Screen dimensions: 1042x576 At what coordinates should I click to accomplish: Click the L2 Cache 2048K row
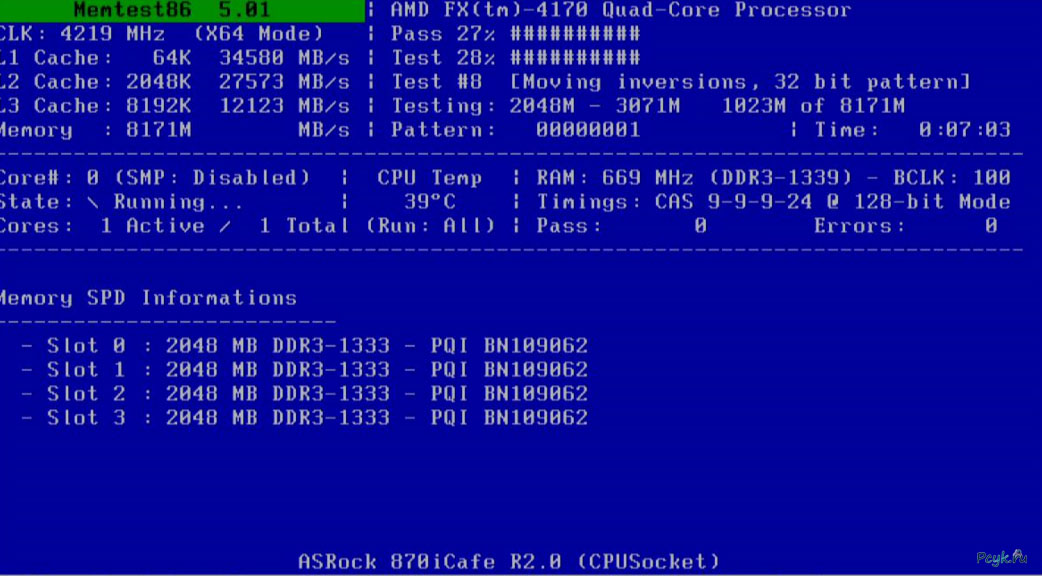[x=175, y=82]
